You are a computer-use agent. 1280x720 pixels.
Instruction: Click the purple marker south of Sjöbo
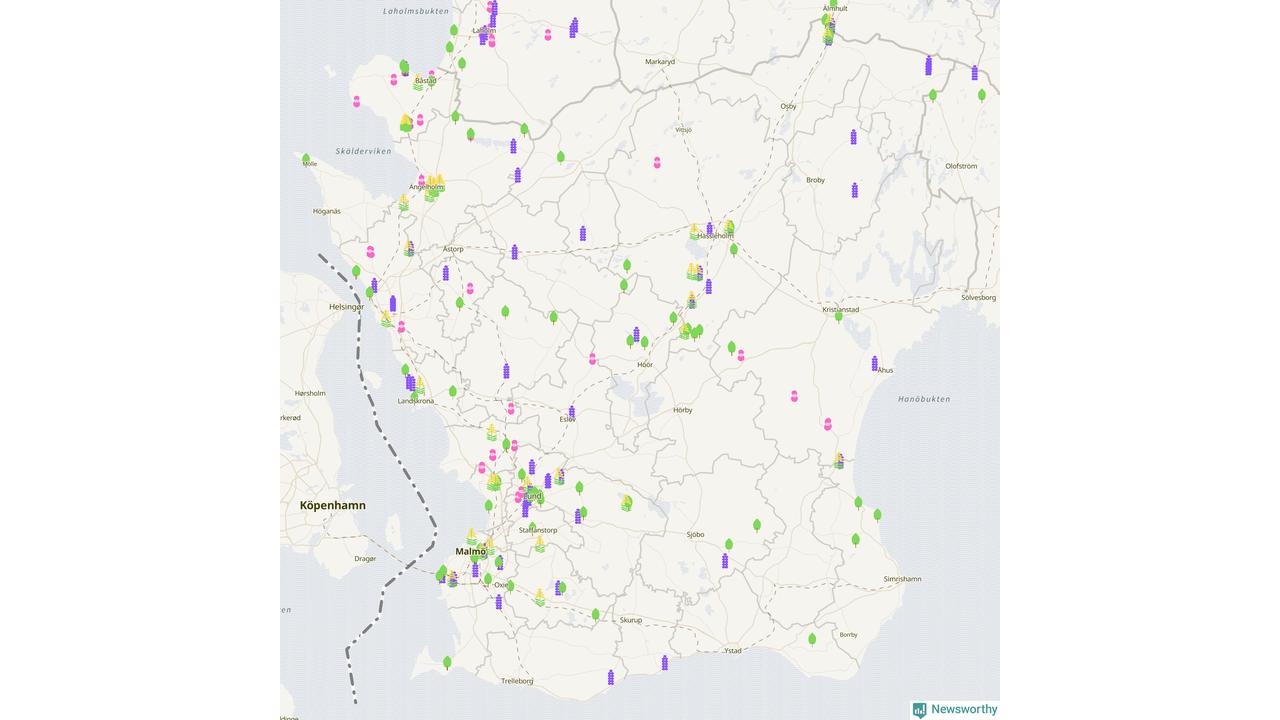[725, 561]
